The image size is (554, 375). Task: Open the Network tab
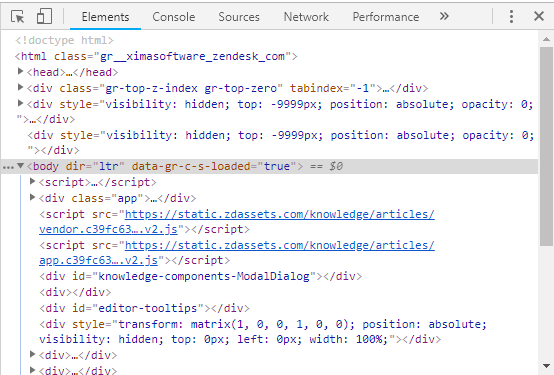(x=306, y=17)
